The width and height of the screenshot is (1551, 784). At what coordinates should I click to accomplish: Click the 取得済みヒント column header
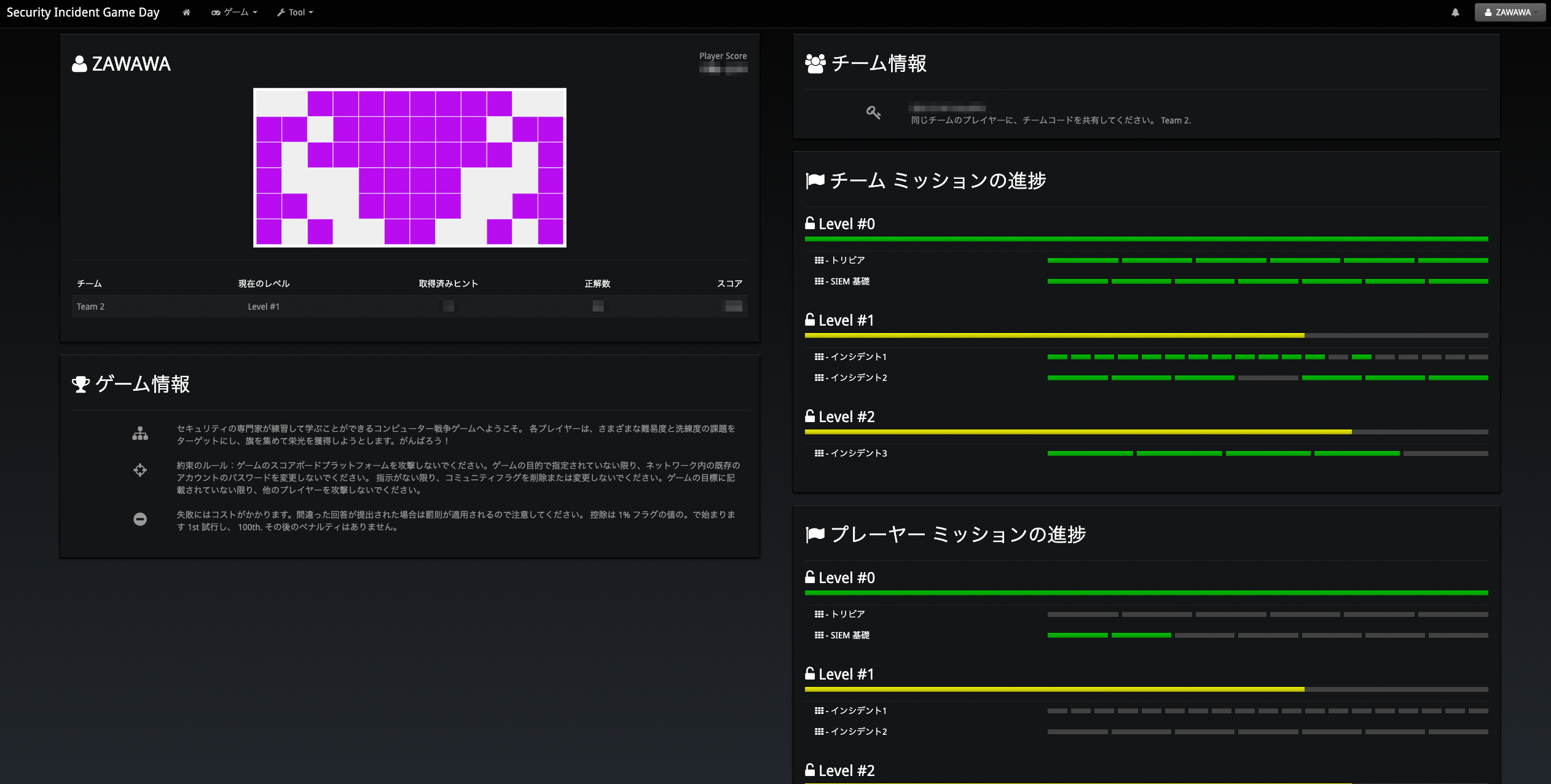(449, 283)
